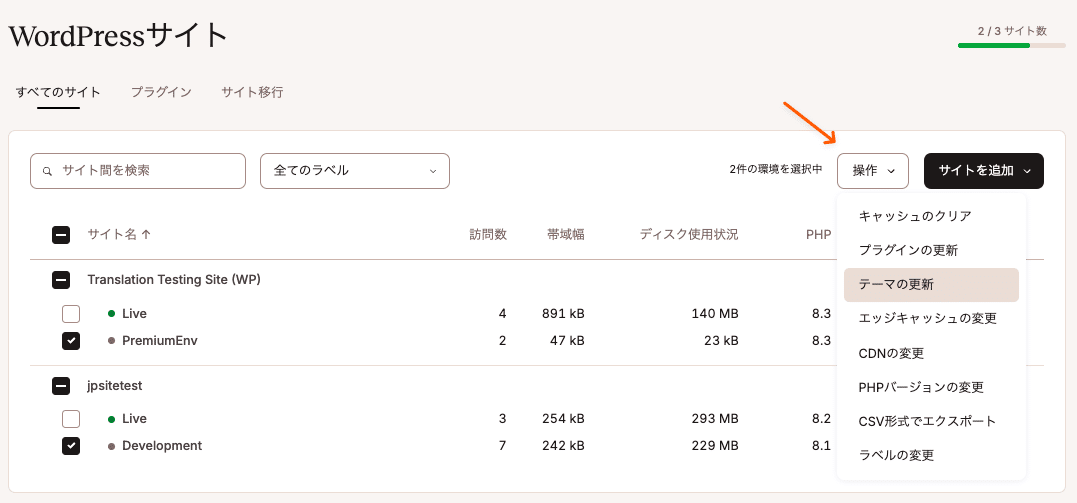Image resolution: width=1077 pixels, height=503 pixels.
Task: Click the 891 kB bandwidth value
Action: [562, 314]
